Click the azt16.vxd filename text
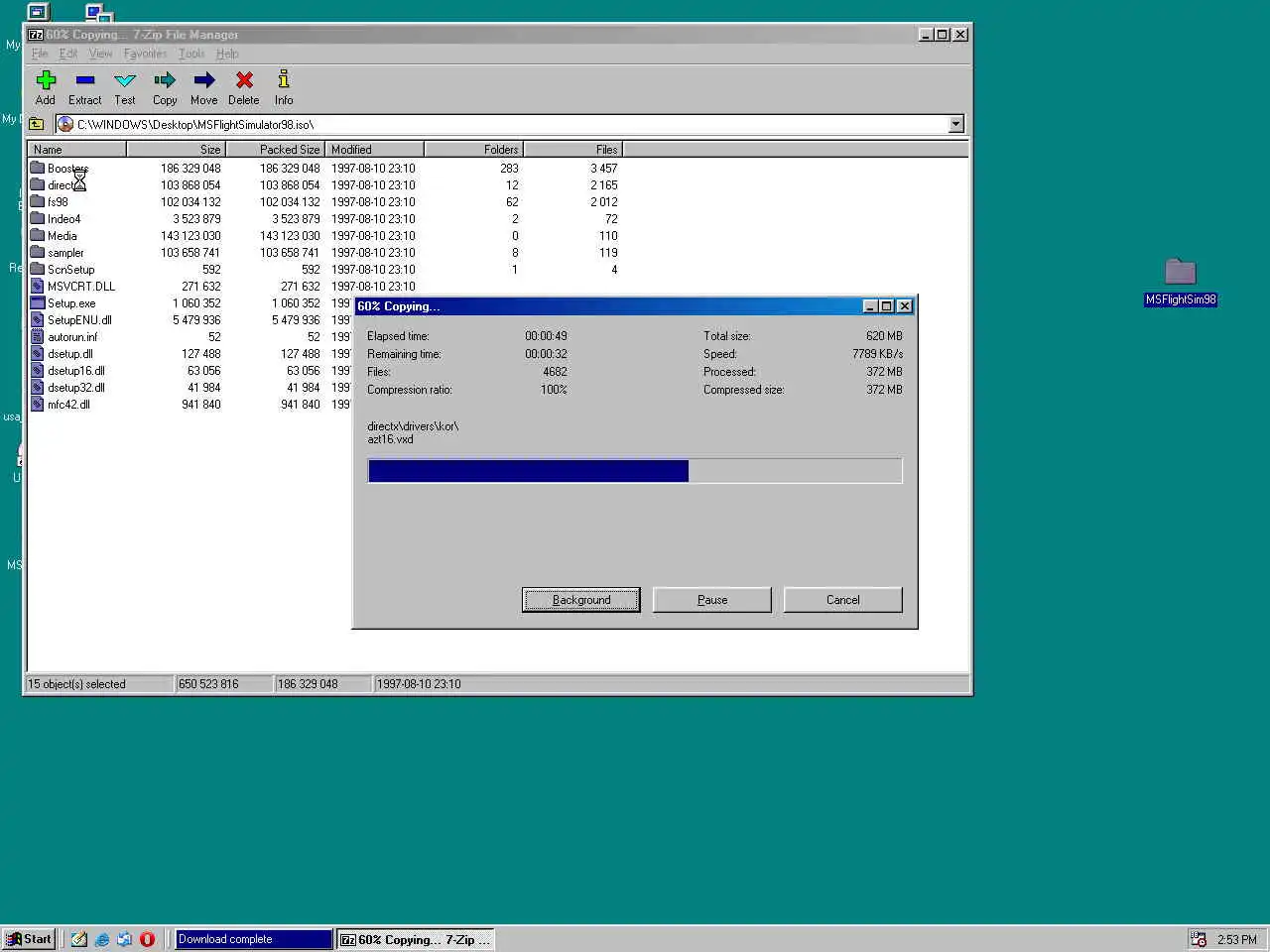The image size is (1270, 952). [x=390, y=439]
